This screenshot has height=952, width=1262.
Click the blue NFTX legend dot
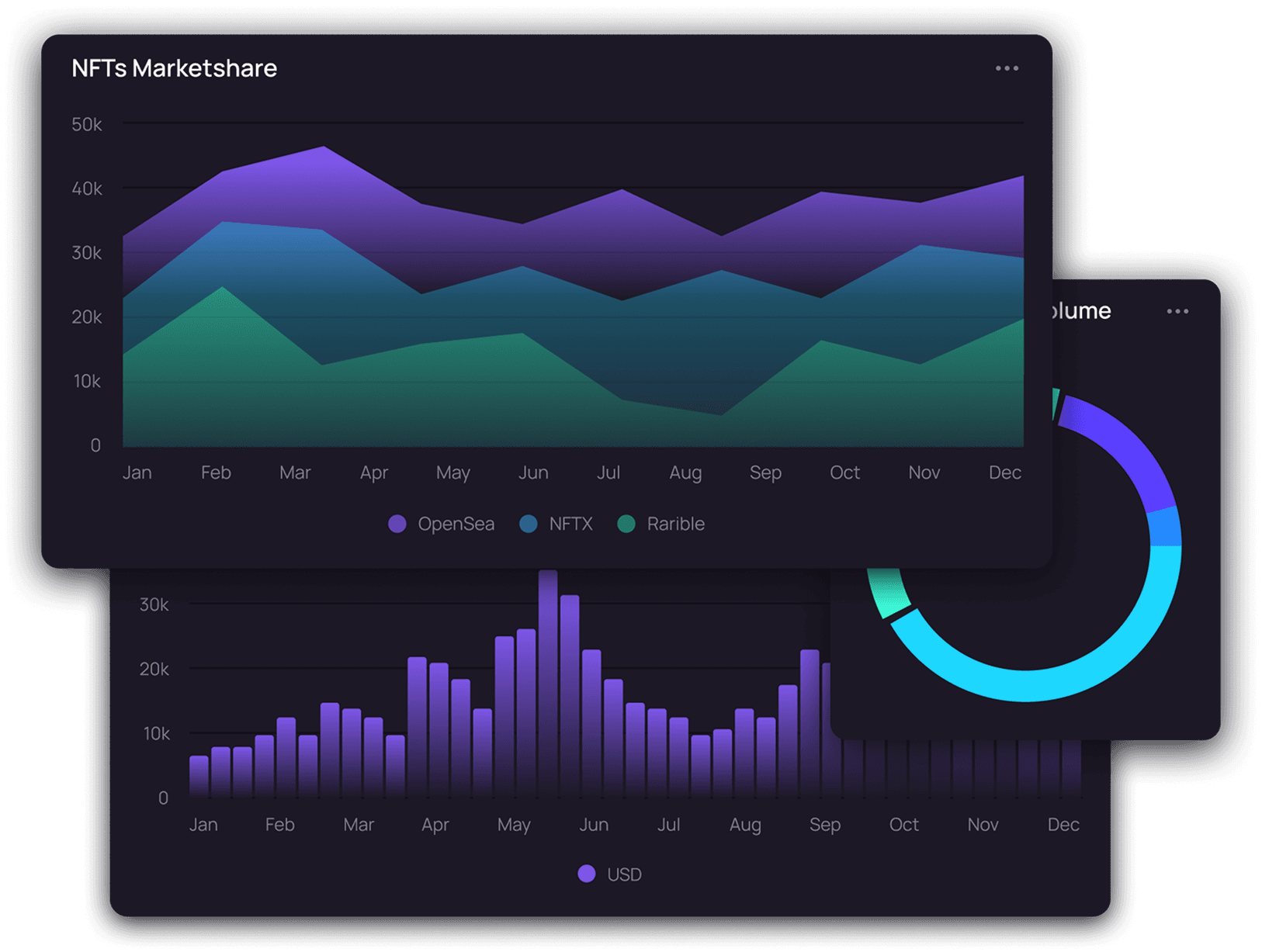coord(529,524)
